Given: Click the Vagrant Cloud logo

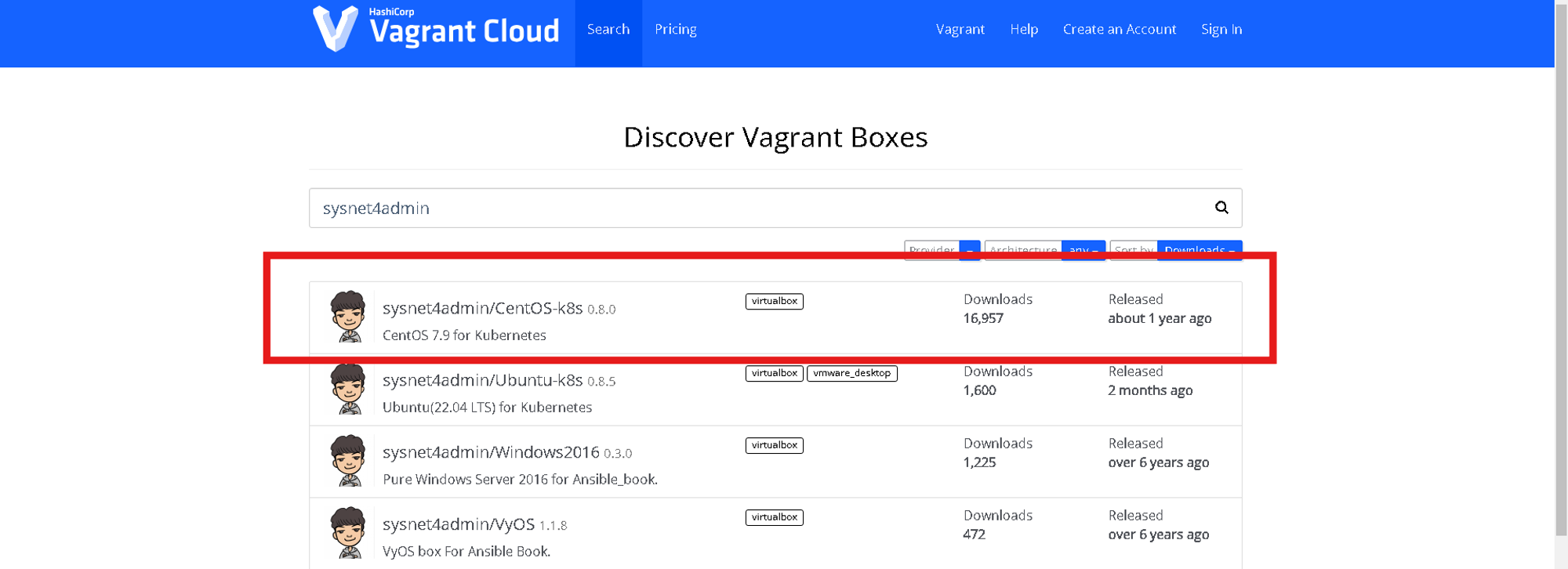Looking at the screenshot, I should [436, 29].
